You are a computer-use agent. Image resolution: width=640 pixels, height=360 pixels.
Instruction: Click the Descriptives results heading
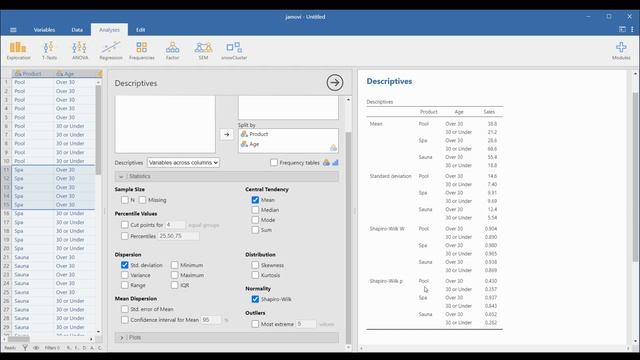[x=389, y=81]
